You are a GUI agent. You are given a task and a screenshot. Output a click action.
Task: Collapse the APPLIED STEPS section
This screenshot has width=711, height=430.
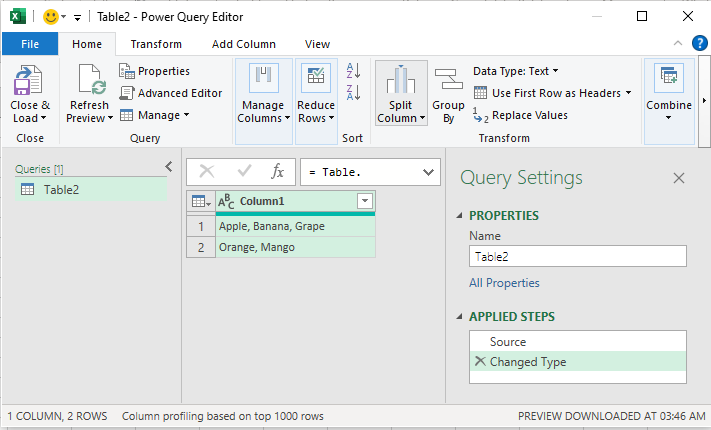(x=459, y=317)
